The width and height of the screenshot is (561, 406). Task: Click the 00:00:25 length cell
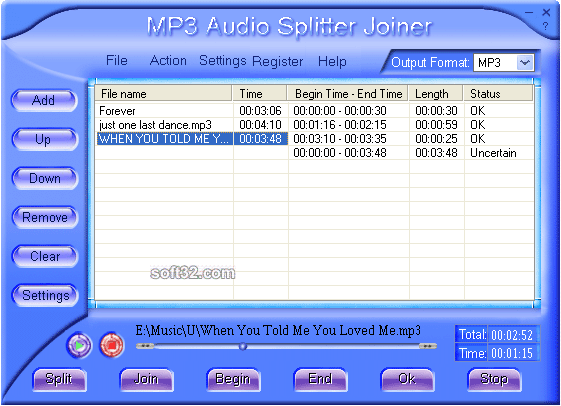436,139
